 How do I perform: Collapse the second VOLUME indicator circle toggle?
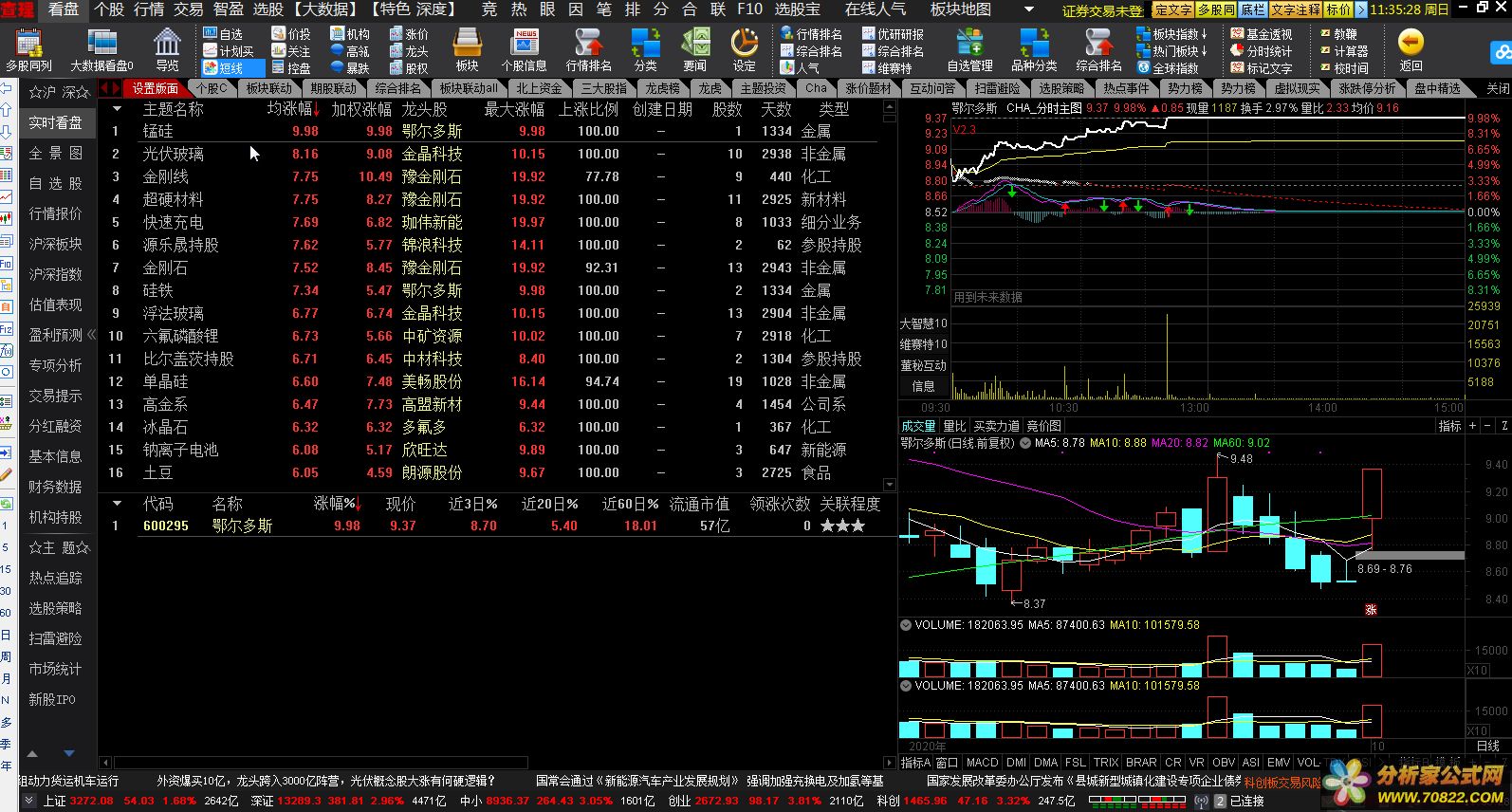point(906,685)
